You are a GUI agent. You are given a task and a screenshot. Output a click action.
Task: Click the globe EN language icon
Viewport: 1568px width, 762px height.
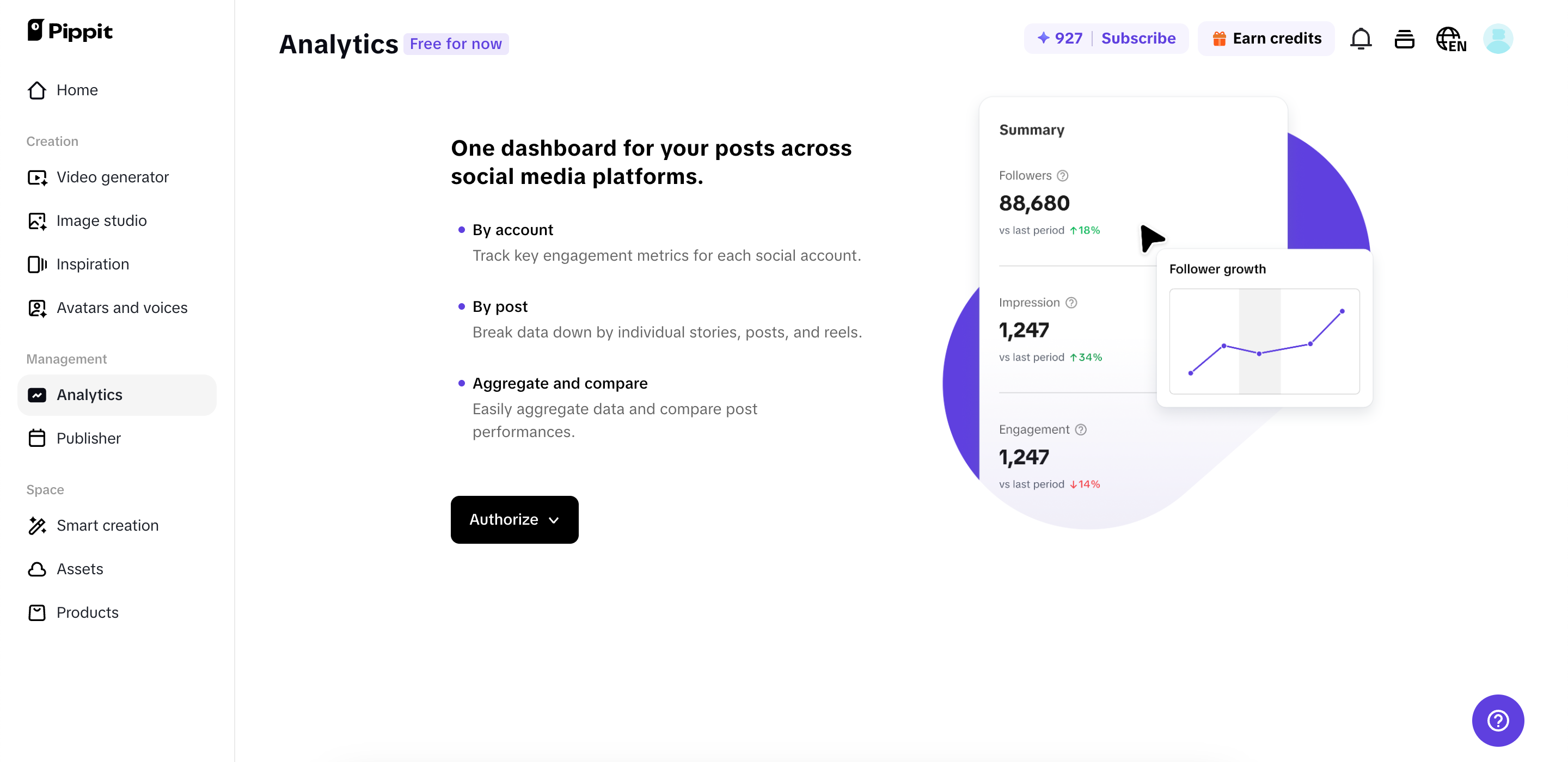[x=1450, y=38]
